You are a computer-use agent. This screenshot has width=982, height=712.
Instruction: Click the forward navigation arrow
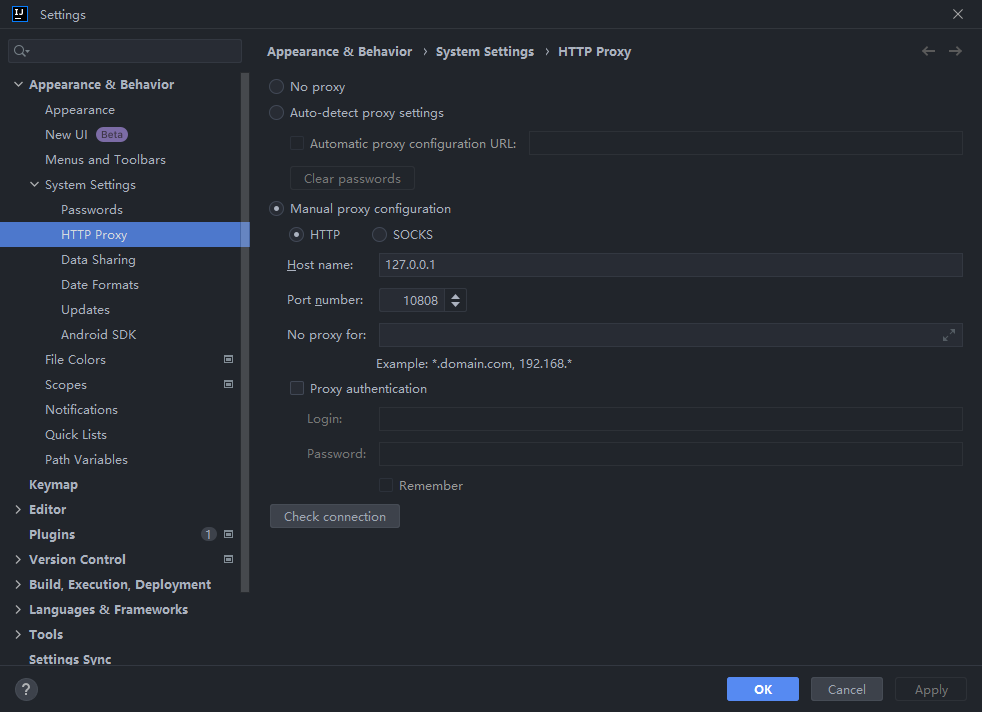pyautogui.click(x=955, y=51)
